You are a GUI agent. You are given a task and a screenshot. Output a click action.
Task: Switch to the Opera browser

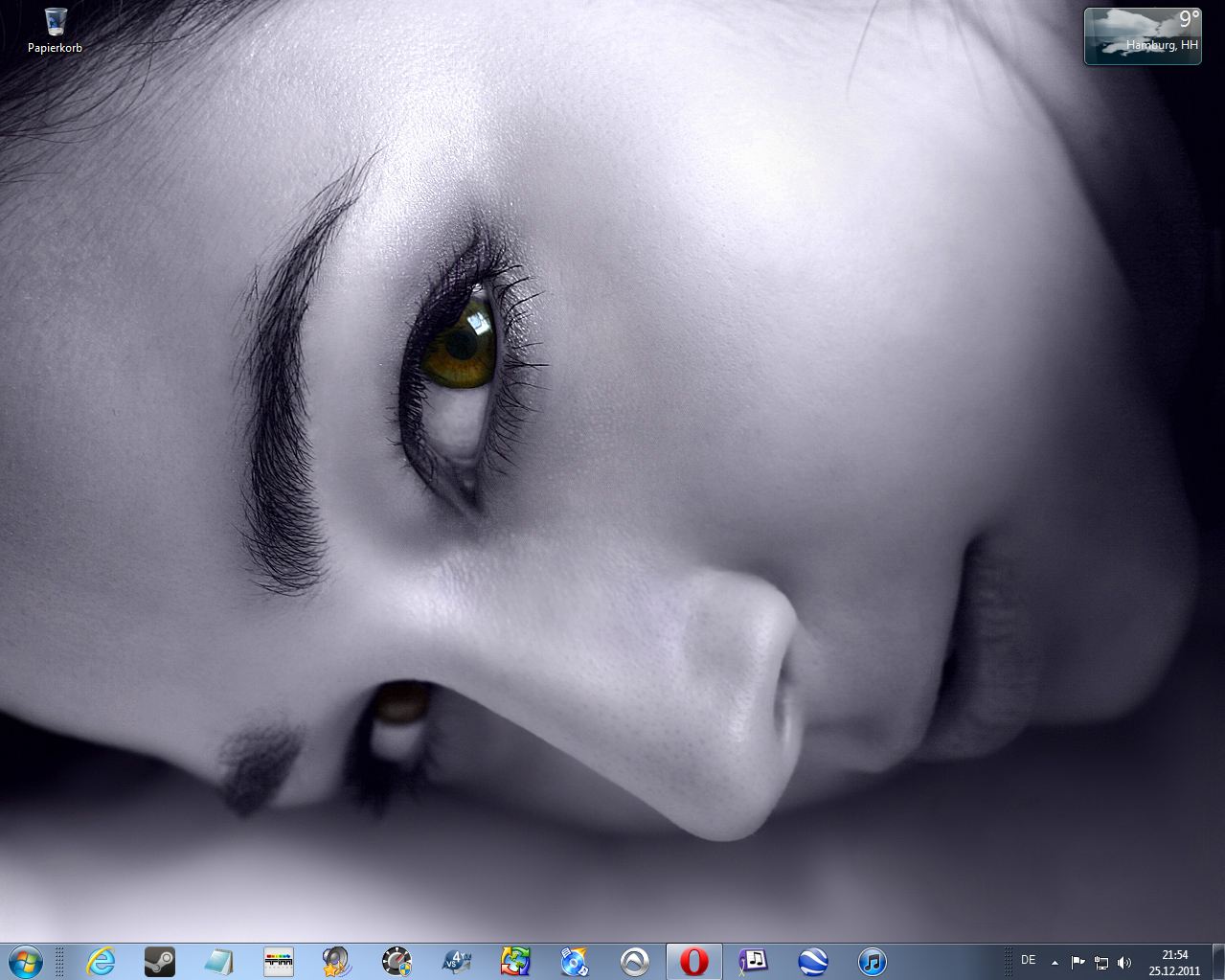tap(694, 961)
